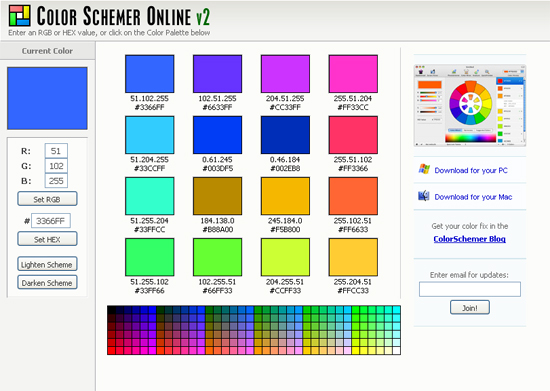
Task: Click the email for updates input field
Action: pyautogui.click(x=470, y=289)
